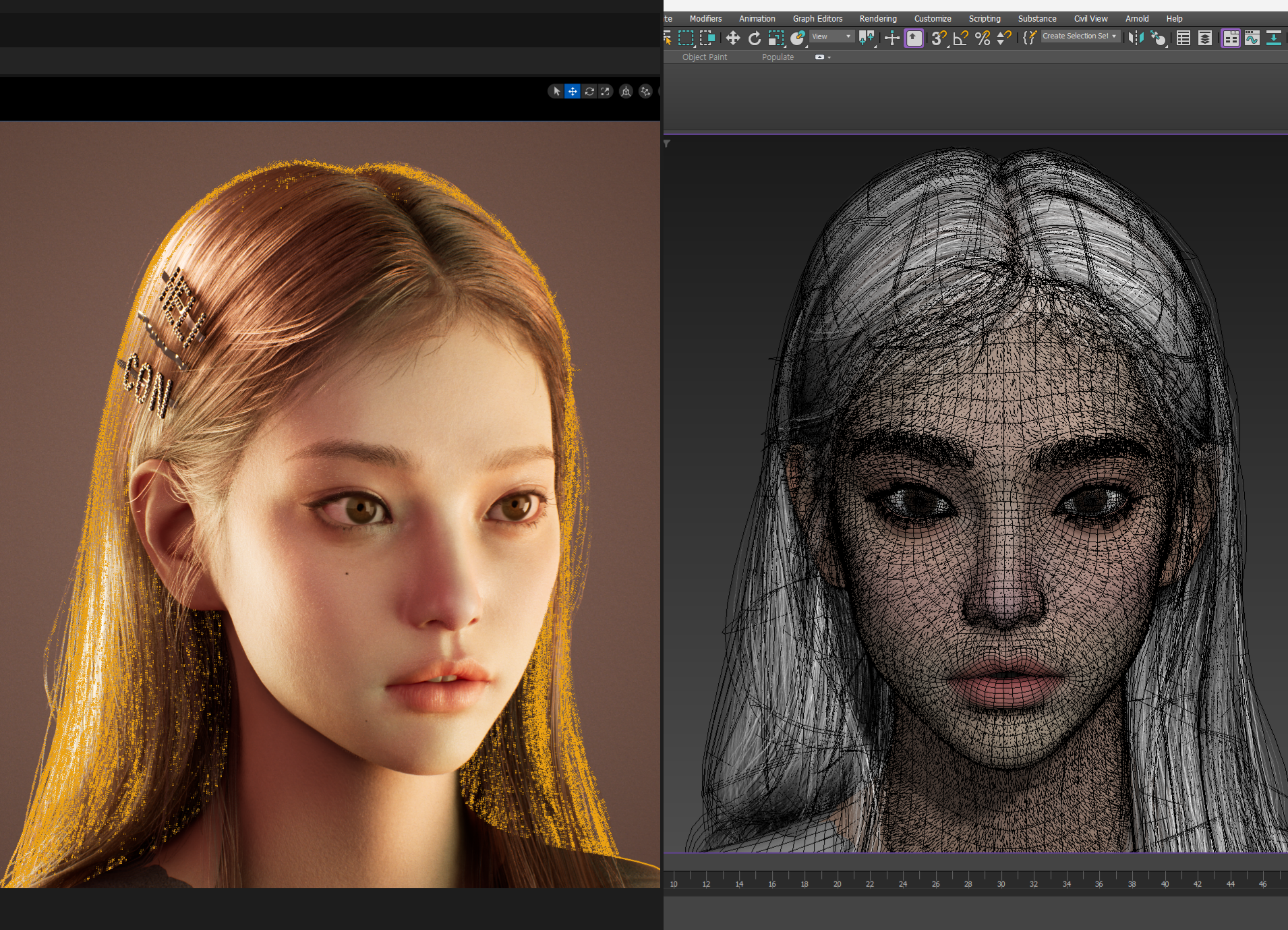Open the Arnold menu
Screen dimensions: 1288x930
tap(1137, 19)
